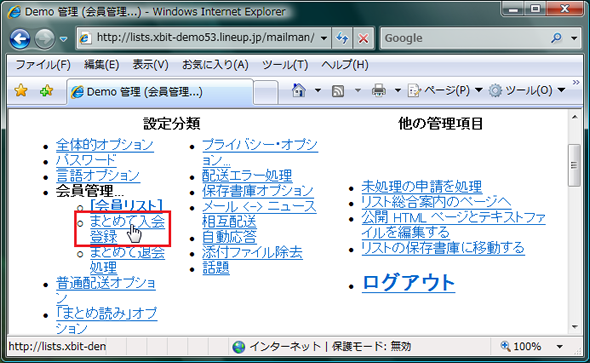The height and width of the screenshot is (363, 590).
Task: Click the RSS feeds icon
Action: point(338,91)
